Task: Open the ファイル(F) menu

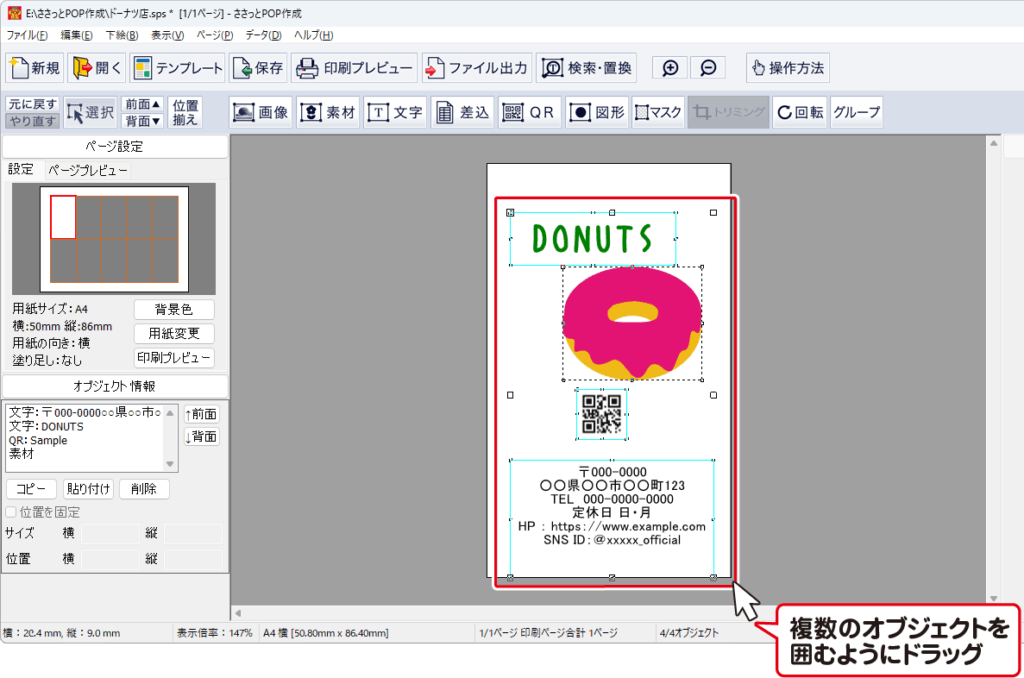Action: coord(27,35)
